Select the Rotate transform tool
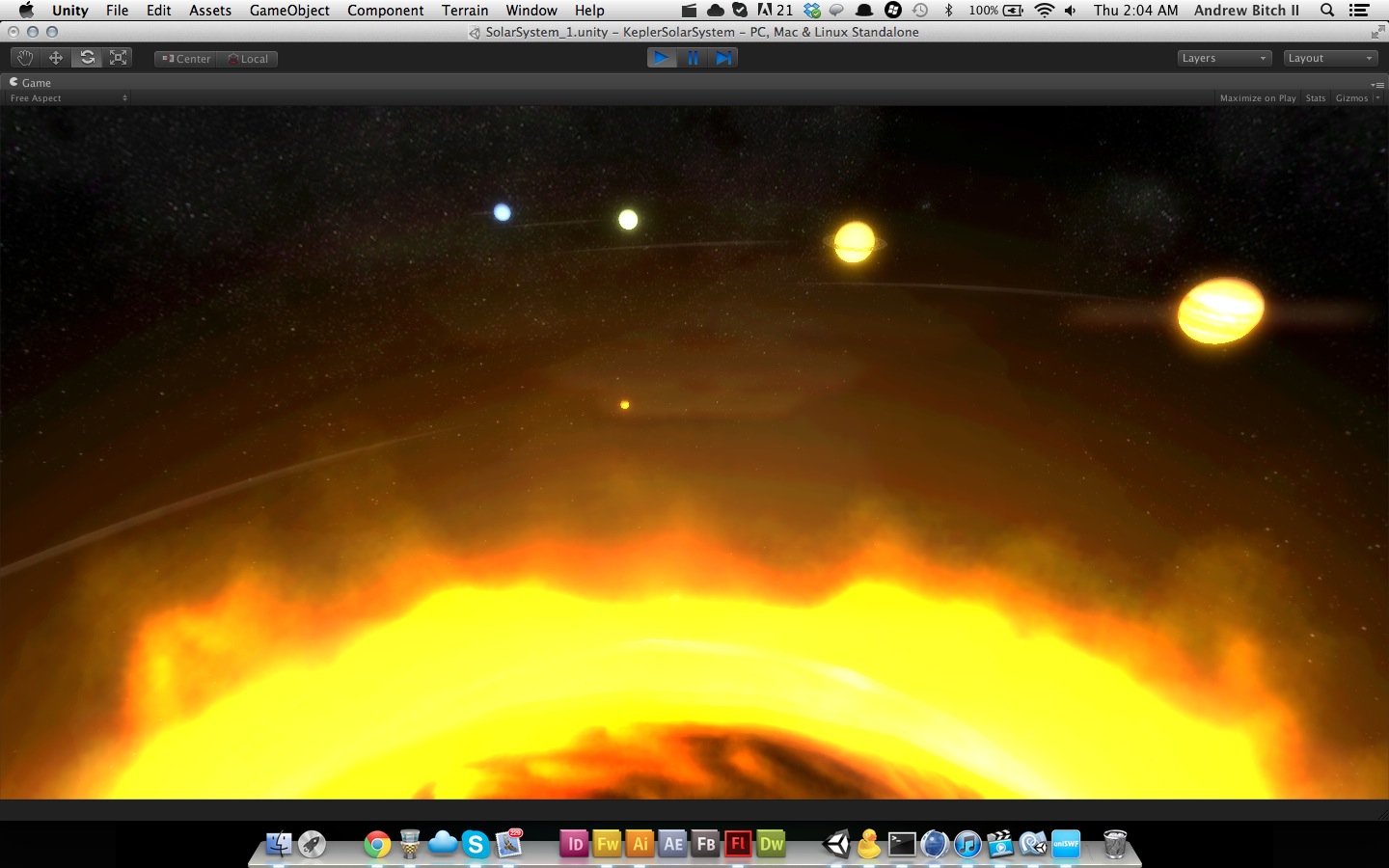The image size is (1389, 868). 87,58
